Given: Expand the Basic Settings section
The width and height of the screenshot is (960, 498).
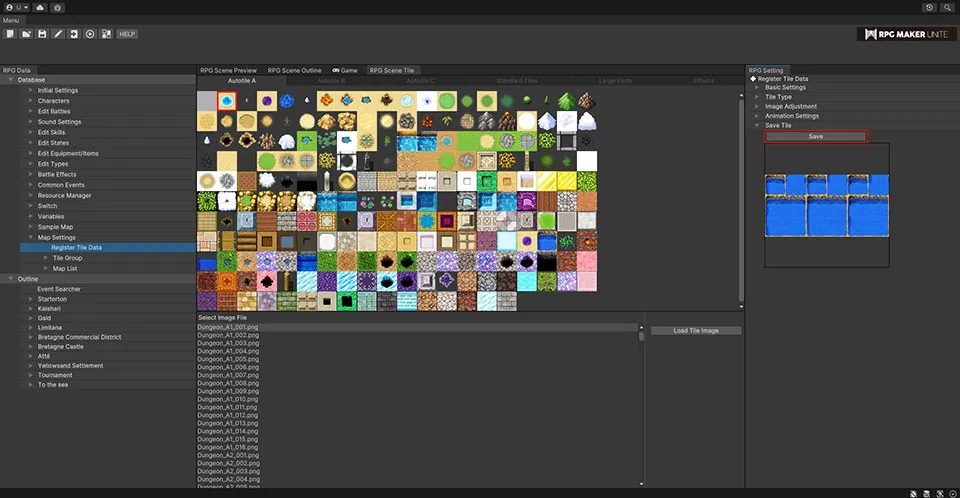Looking at the screenshot, I should tap(785, 87).
